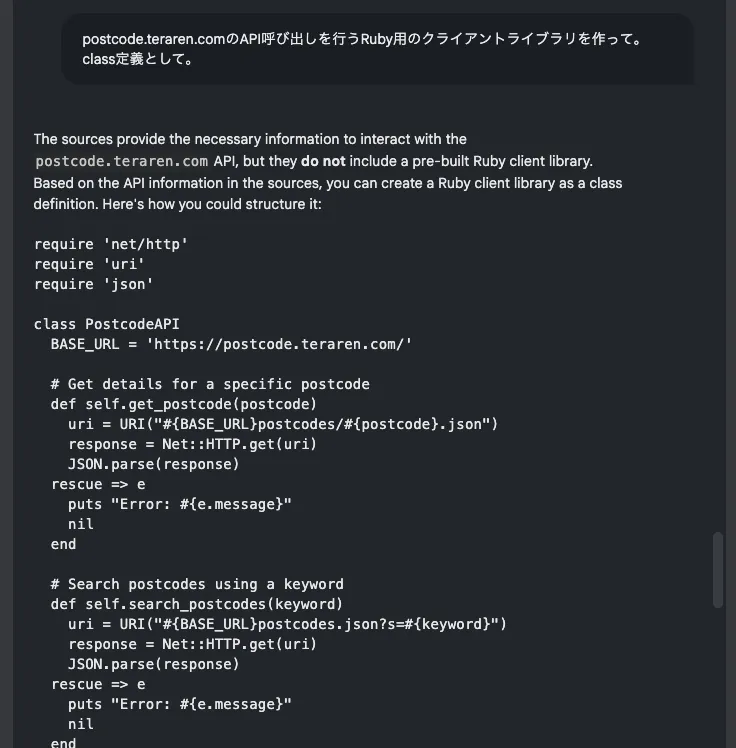The width and height of the screenshot is (736, 748).
Task: Click the sentence starting "The sources provide"
Action: click(250, 139)
